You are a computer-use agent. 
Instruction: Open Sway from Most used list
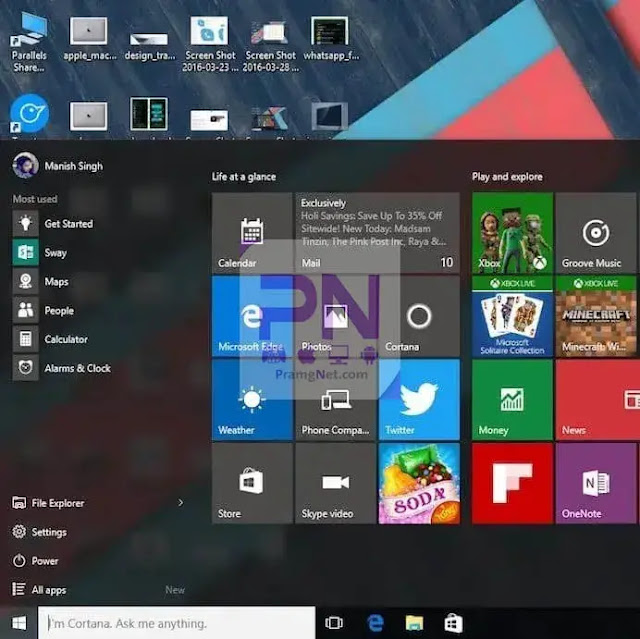pos(40,253)
